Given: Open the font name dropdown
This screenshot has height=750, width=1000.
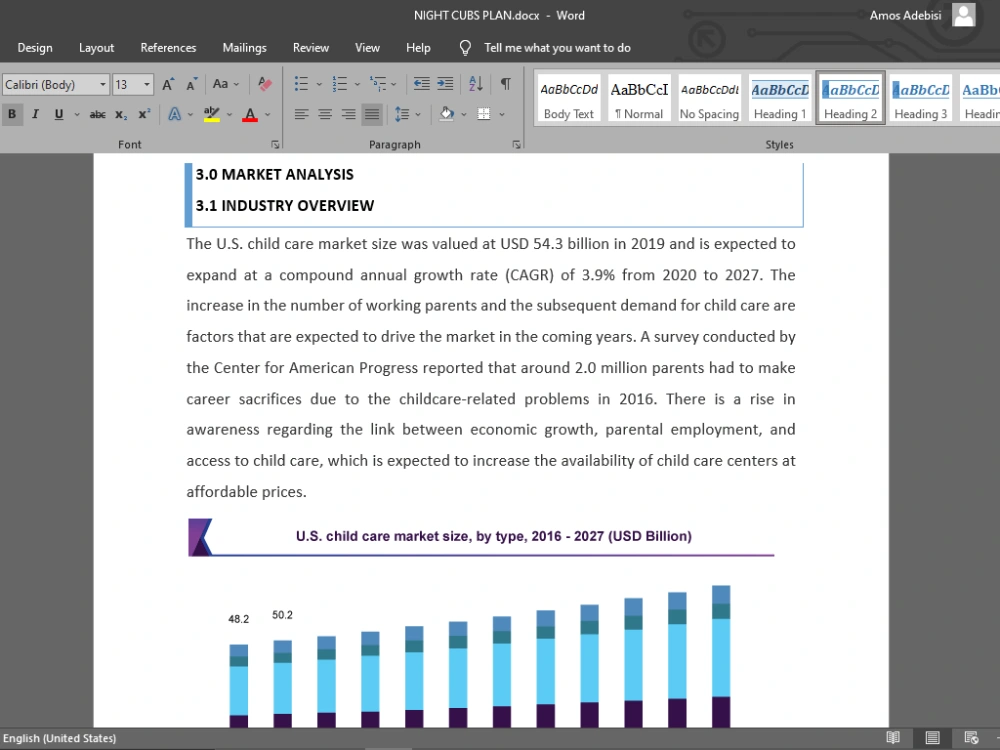Looking at the screenshot, I should (x=102, y=84).
